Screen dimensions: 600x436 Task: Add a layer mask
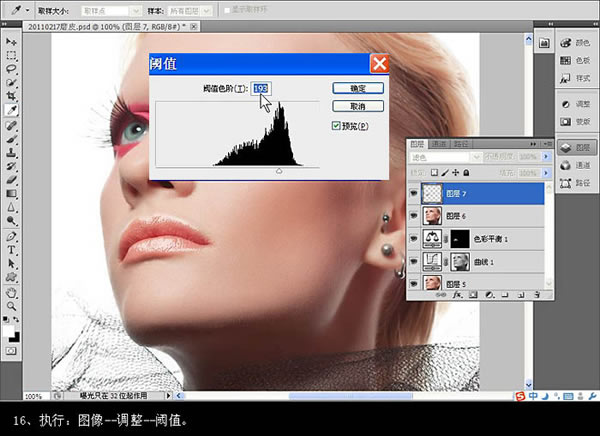pyautogui.click(x=473, y=295)
